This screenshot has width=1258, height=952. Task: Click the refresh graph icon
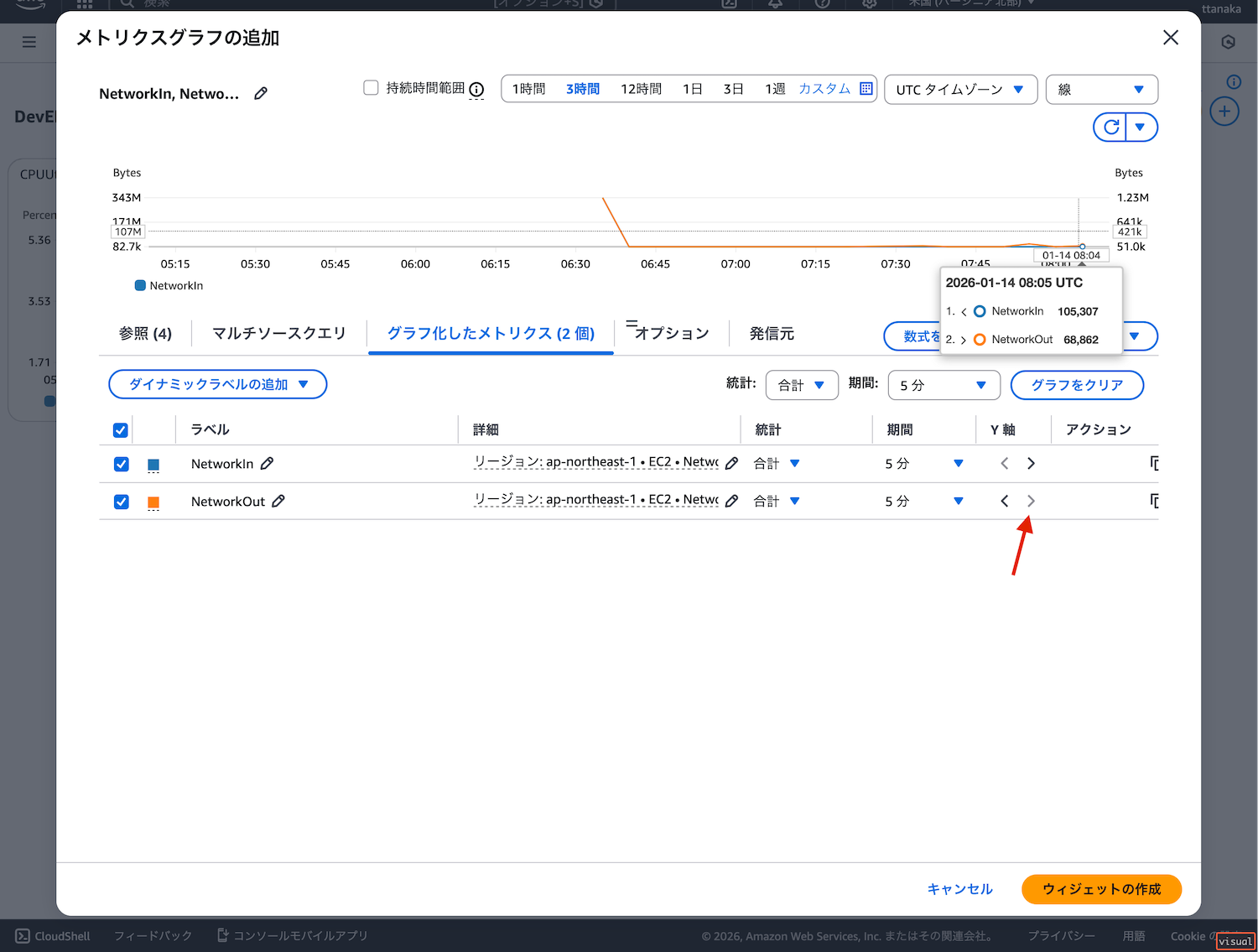coord(1111,127)
